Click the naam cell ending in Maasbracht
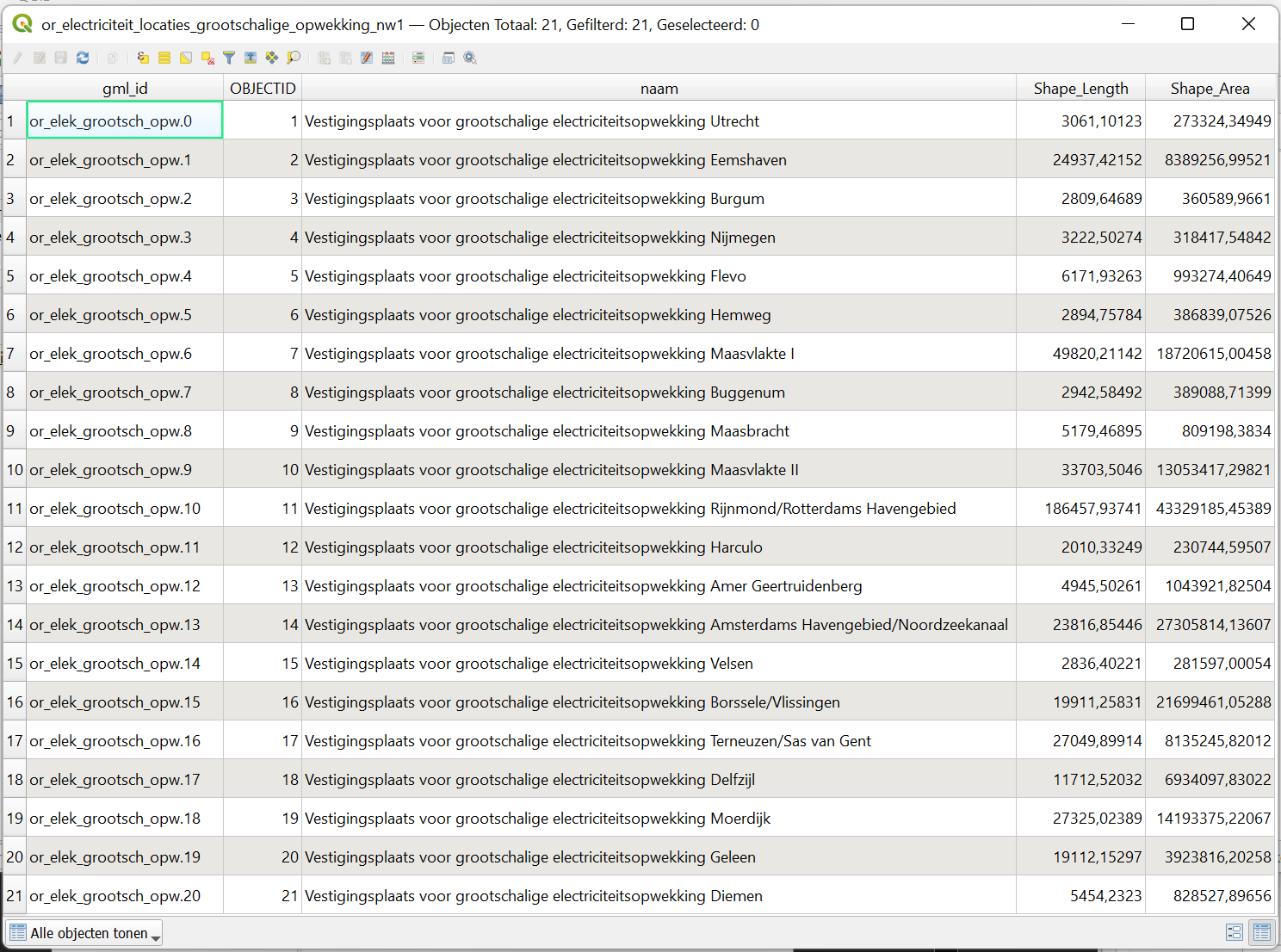Screen dimensions: 1281x952 659,430
